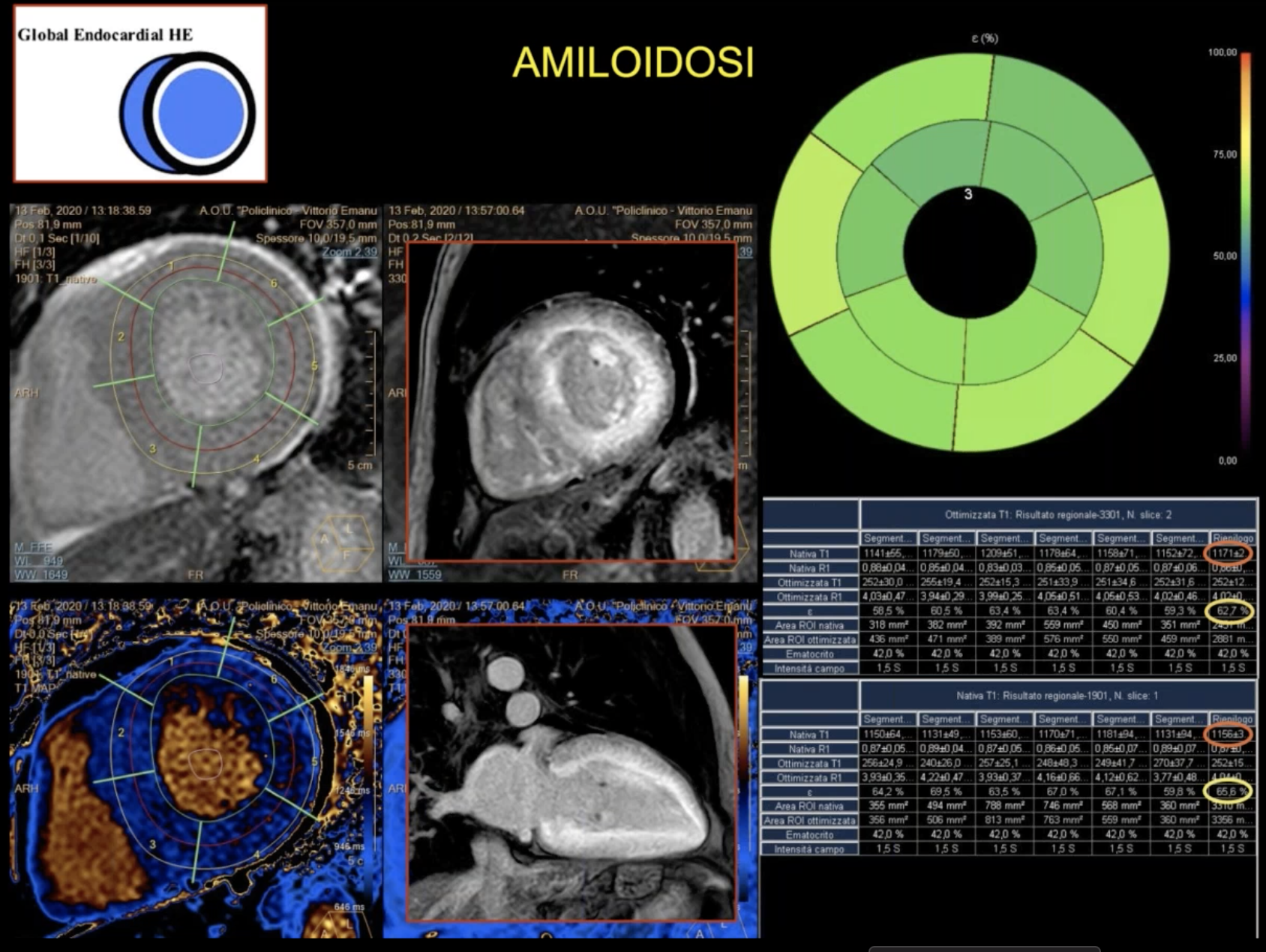
Task: Click the orange-circled 1171 Nativa T1 summary value
Action: pyautogui.click(x=1228, y=553)
